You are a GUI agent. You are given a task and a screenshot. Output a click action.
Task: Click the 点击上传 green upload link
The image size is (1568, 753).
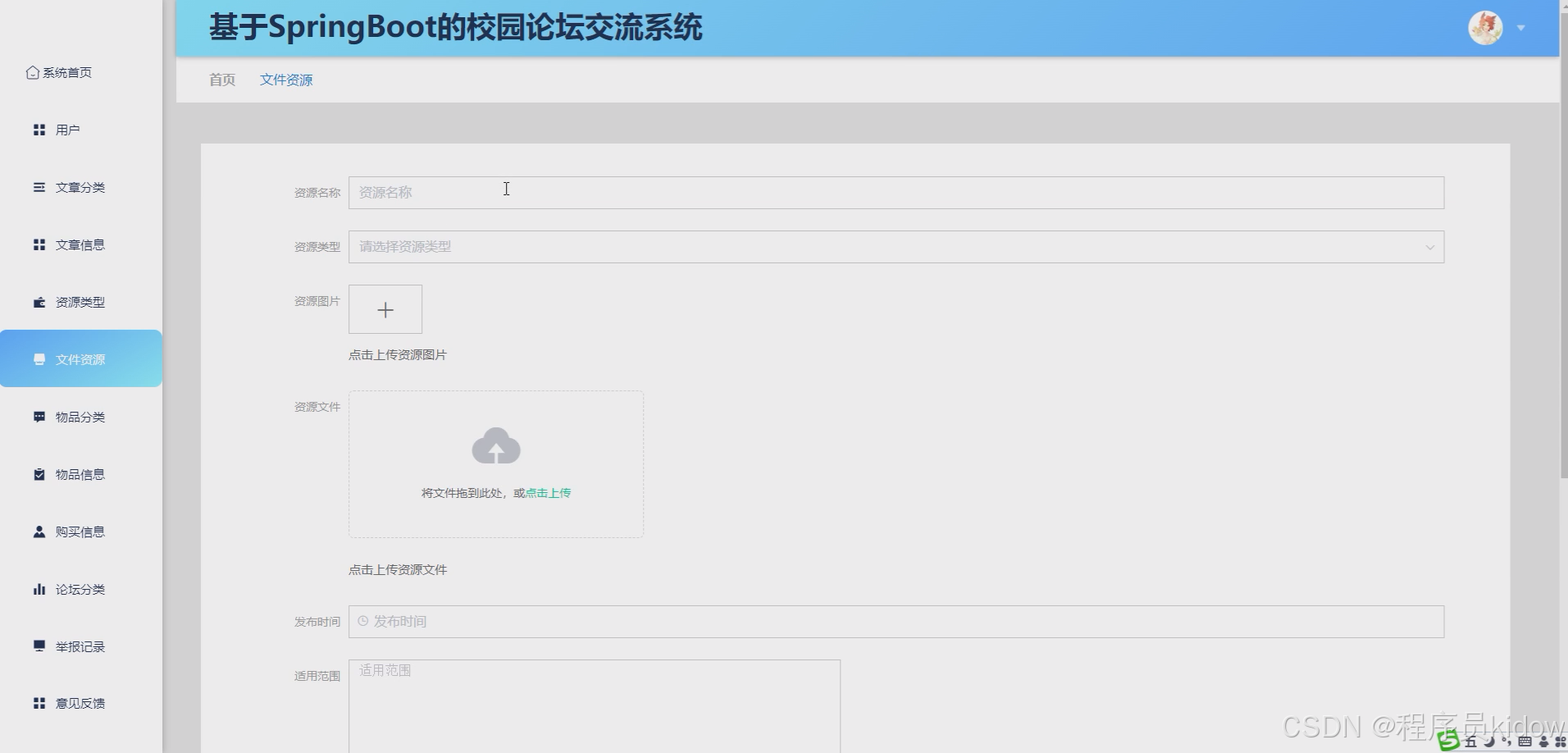547,492
